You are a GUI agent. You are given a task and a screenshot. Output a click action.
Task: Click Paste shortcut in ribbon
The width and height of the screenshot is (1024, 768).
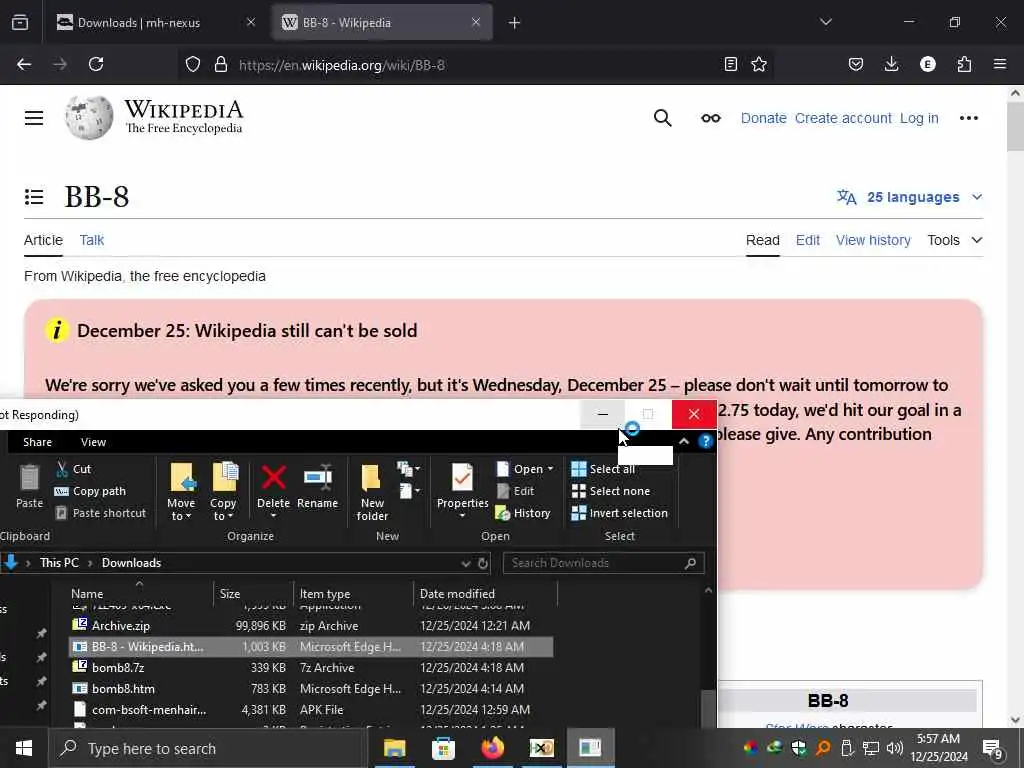(101, 513)
